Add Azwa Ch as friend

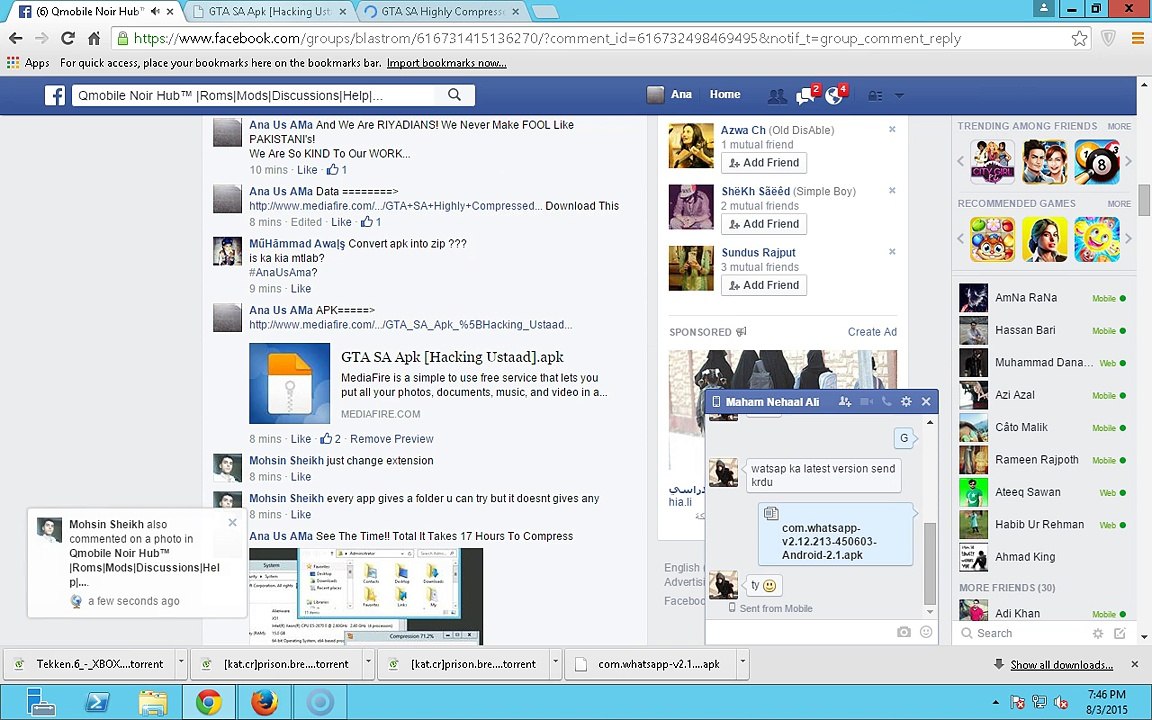point(764,162)
